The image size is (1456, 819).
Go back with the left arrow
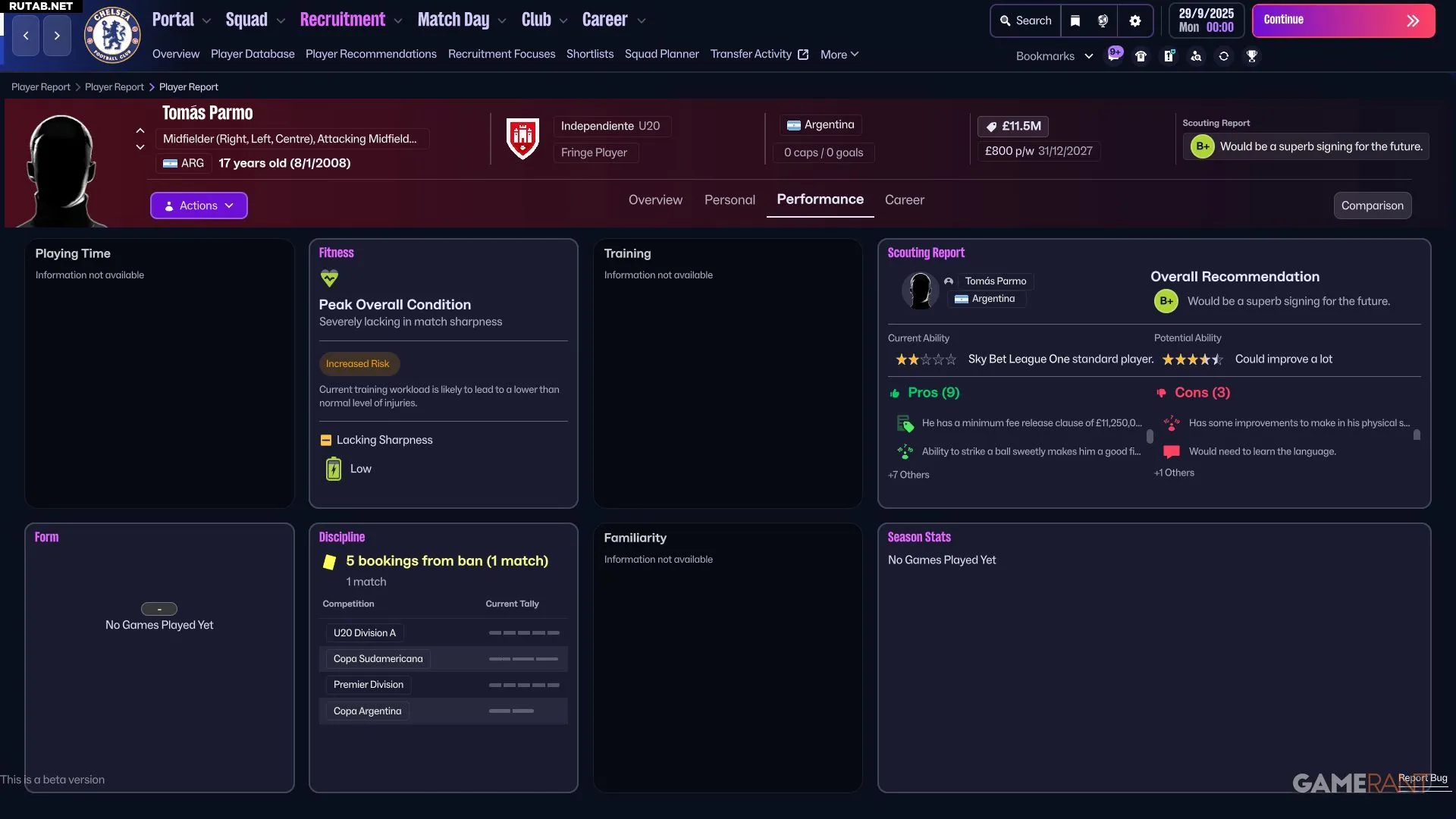point(26,36)
